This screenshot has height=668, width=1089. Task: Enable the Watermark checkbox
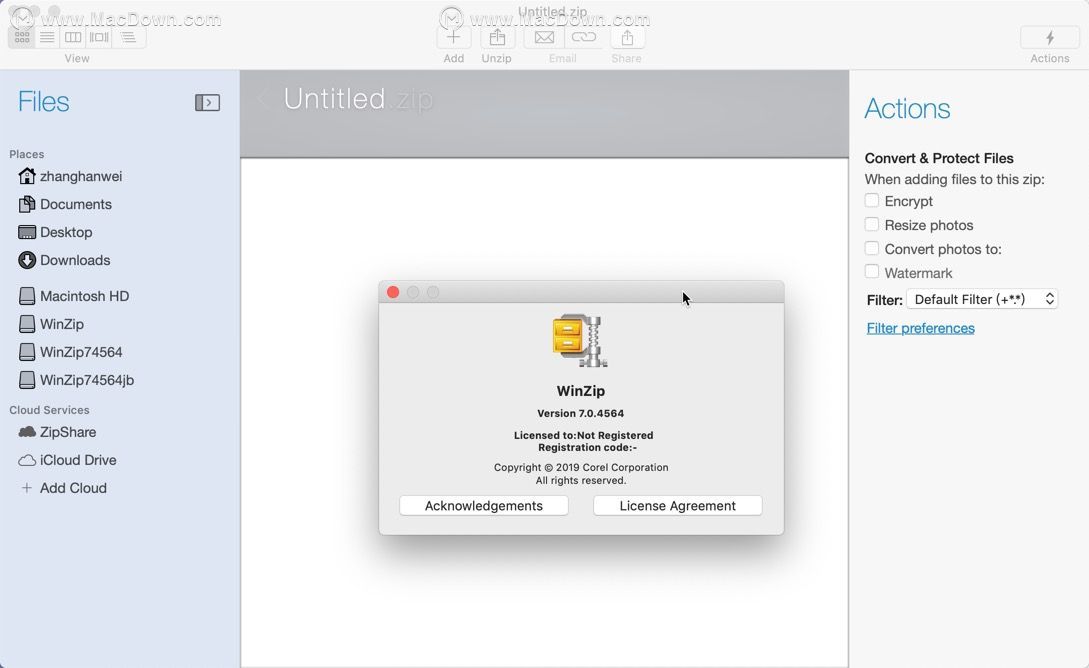(872, 272)
